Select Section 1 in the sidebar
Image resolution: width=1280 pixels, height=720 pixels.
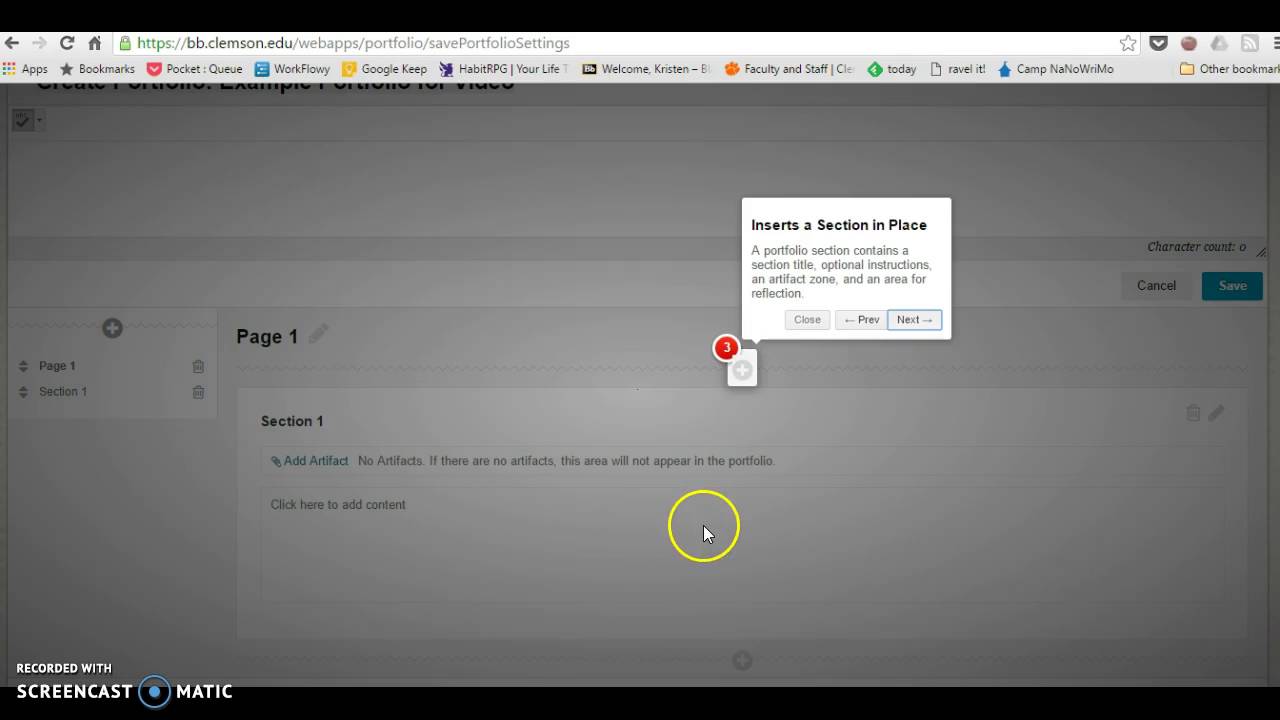tap(63, 391)
